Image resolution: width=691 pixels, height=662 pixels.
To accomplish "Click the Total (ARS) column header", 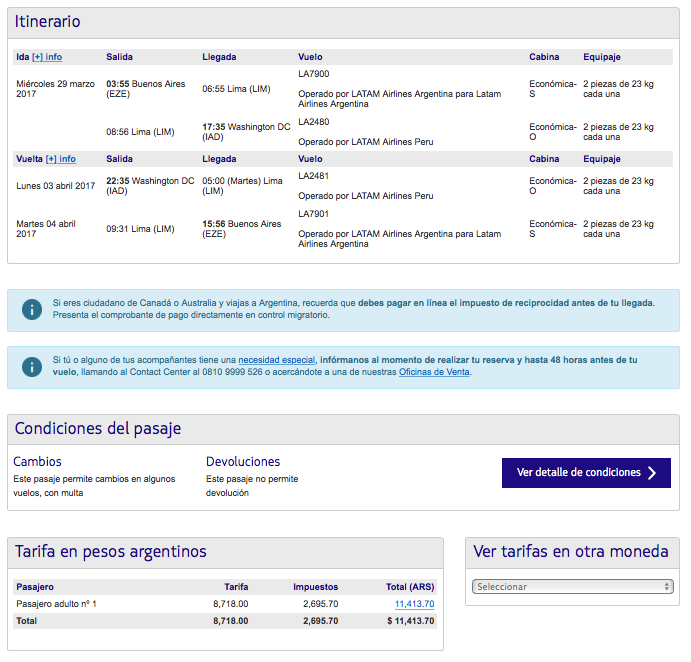I will [x=410, y=587].
